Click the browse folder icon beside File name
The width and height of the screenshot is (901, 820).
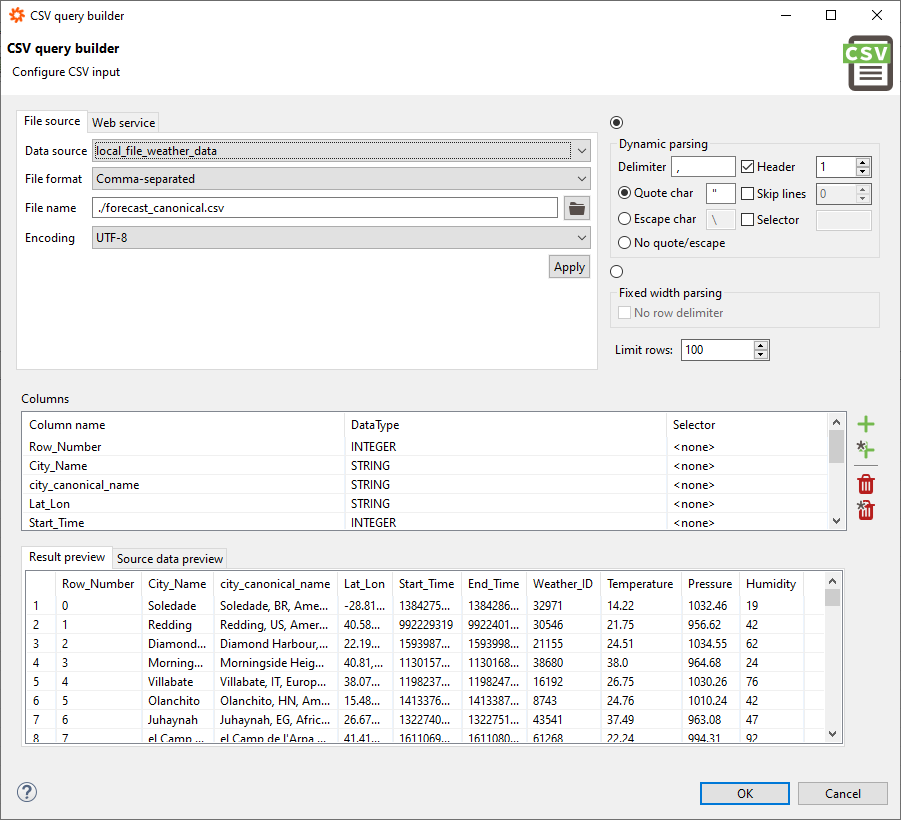pyautogui.click(x=576, y=208)
